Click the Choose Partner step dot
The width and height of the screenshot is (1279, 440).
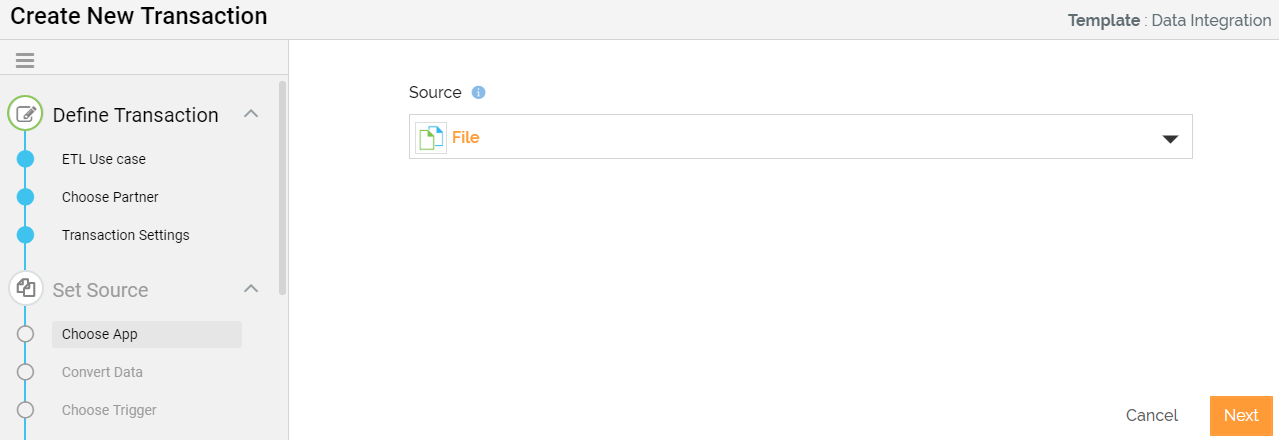[x=26, y=197]
